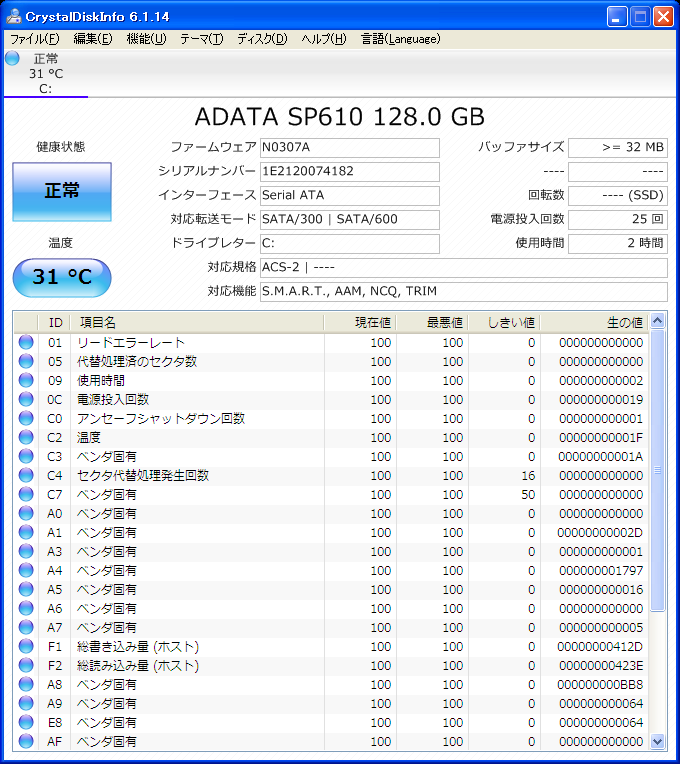
Task: Click status icon of row AF
Action: [26, 741]
